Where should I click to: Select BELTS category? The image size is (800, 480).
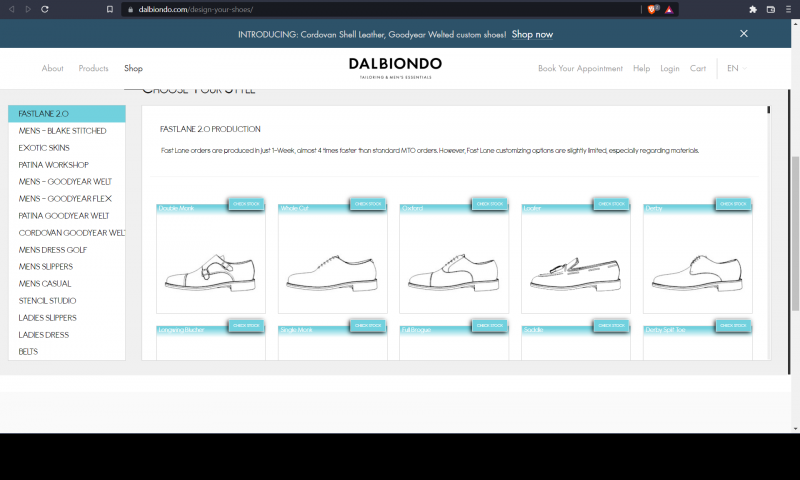[67, 351]
